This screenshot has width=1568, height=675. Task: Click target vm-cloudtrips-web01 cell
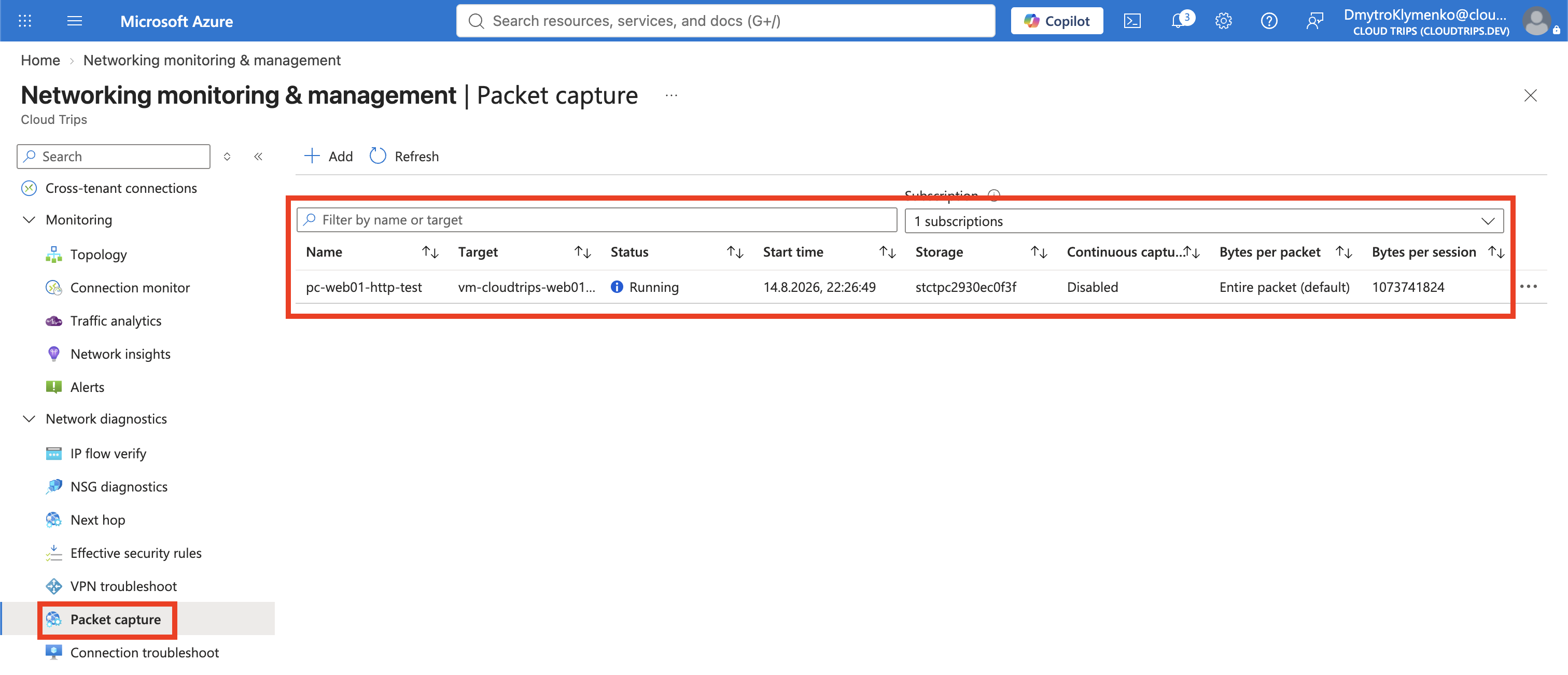(x=526, y=287)
